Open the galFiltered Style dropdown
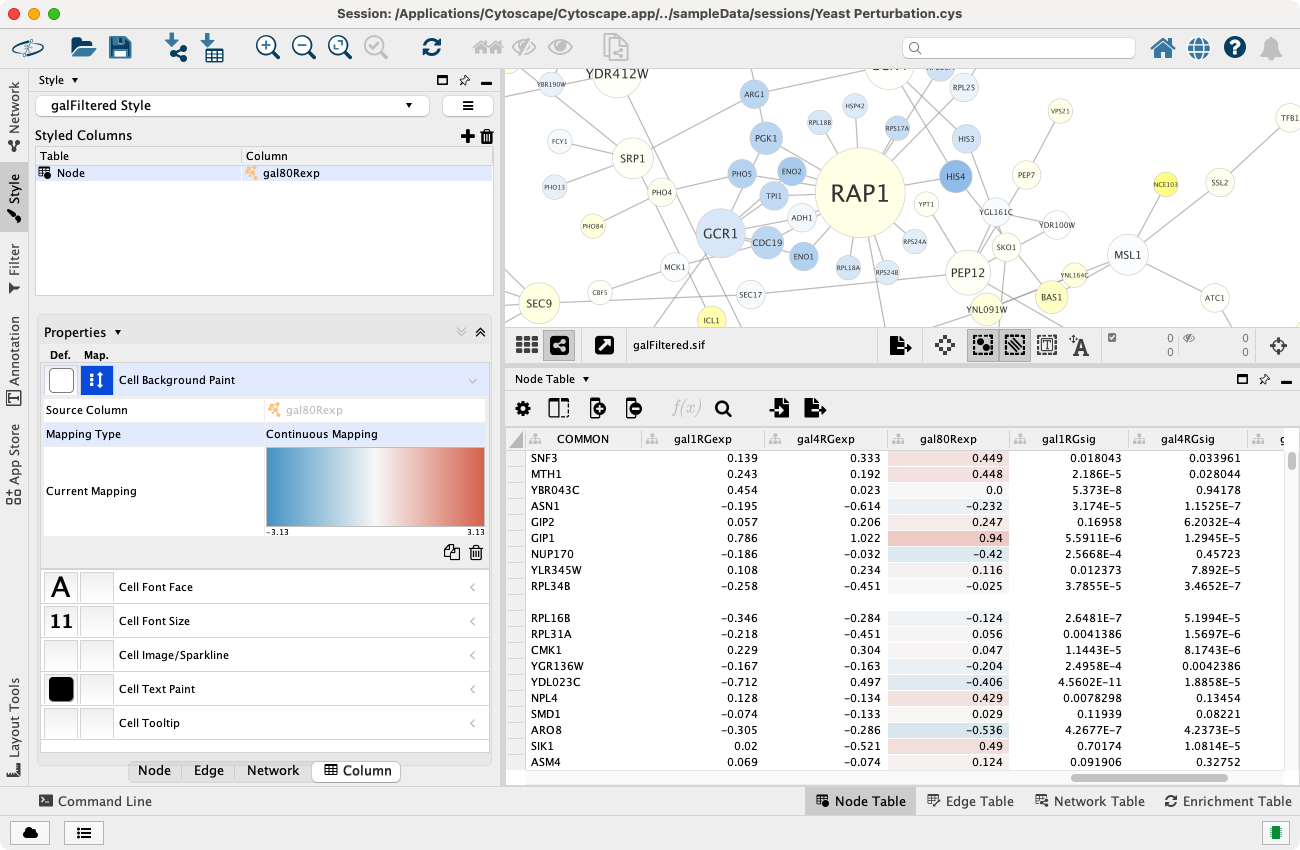 (x=232, y=106)
